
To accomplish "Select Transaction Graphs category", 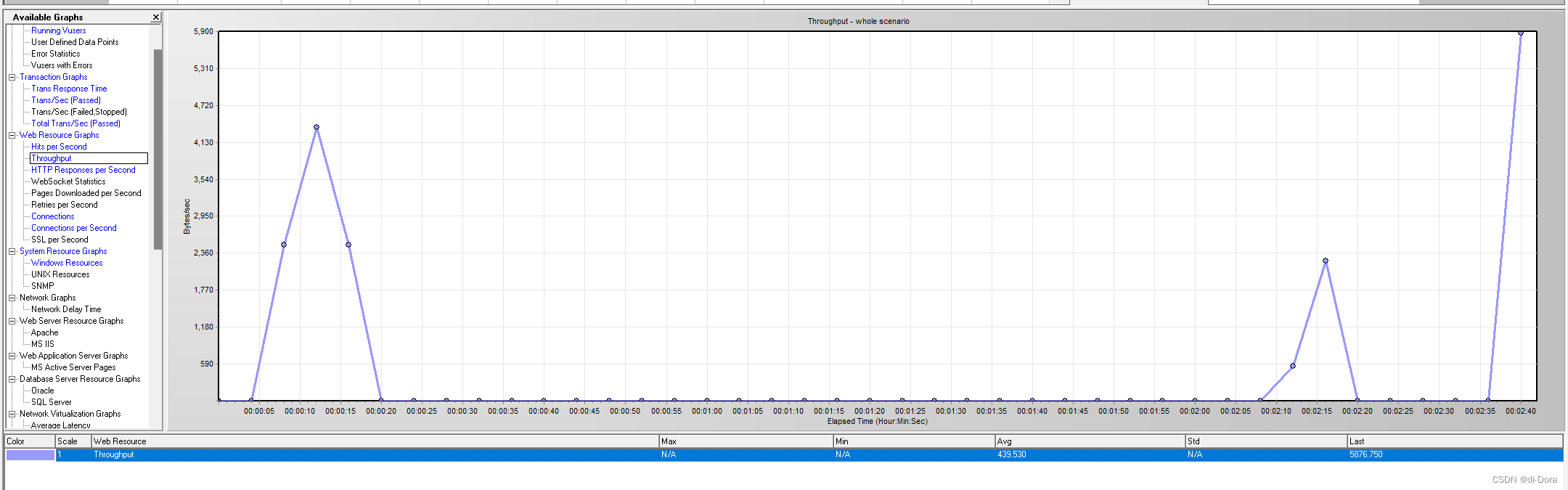I will pos(53,77).
